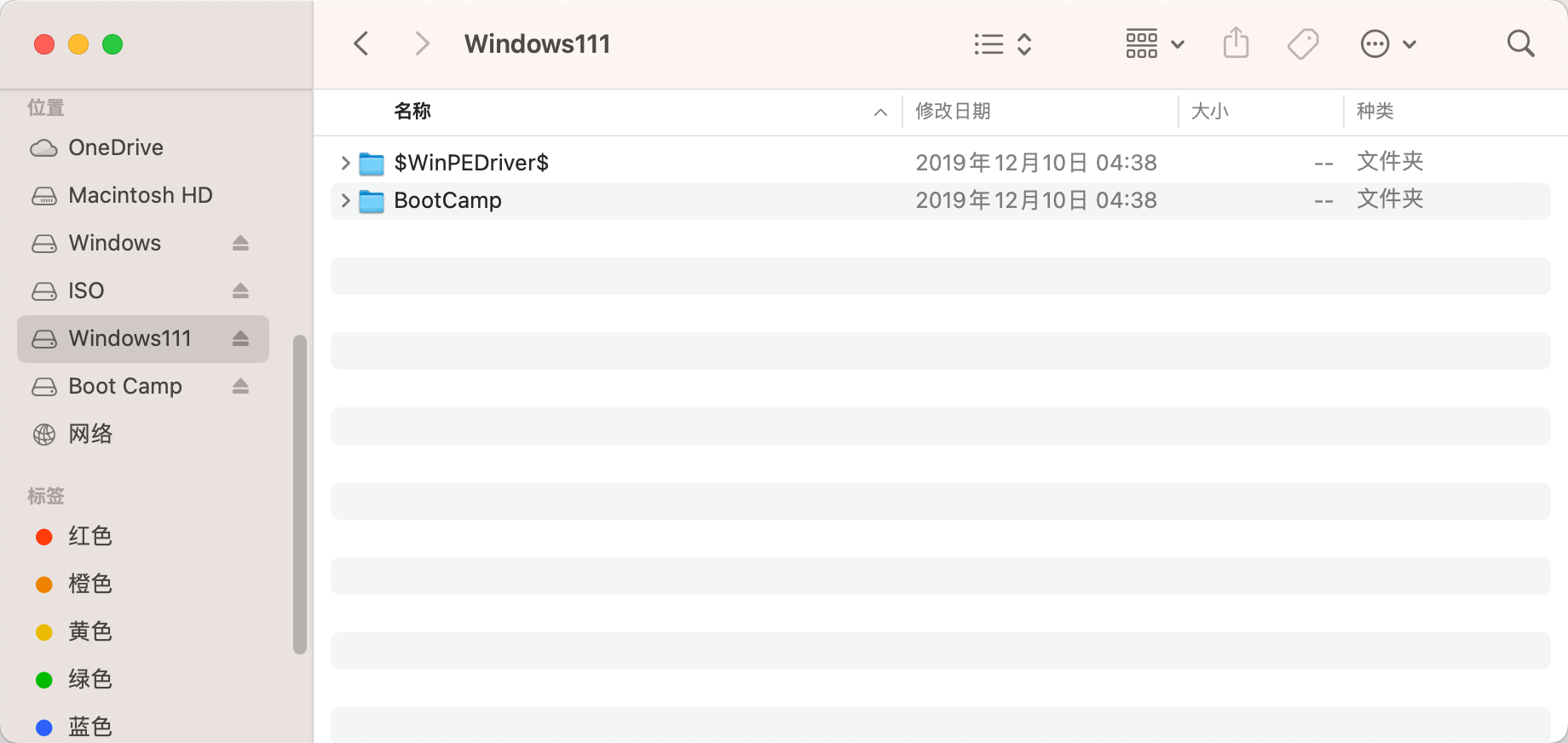Viewport: 1568px width, 743px height.
Task: Click the Edit Tags icon
Action: coord(1303,43)
